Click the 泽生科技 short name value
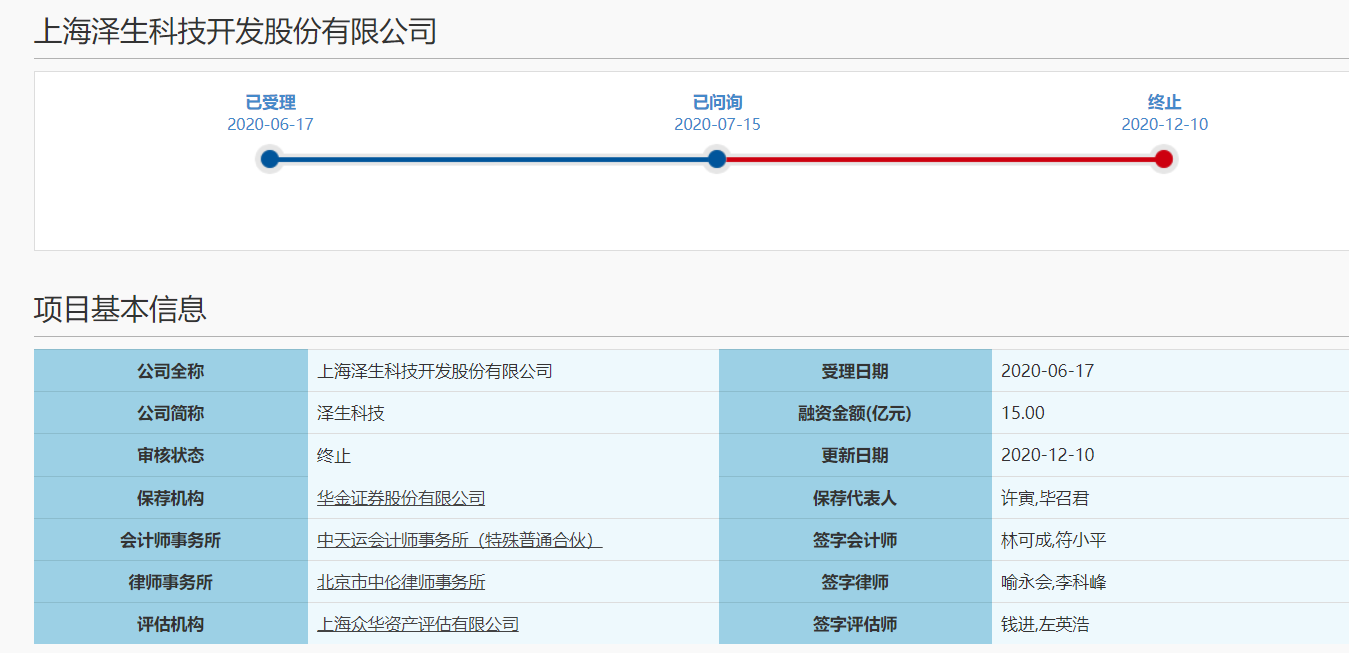Image resolution: width=1349 pixels, height=653 pixels. coord(351,413)
